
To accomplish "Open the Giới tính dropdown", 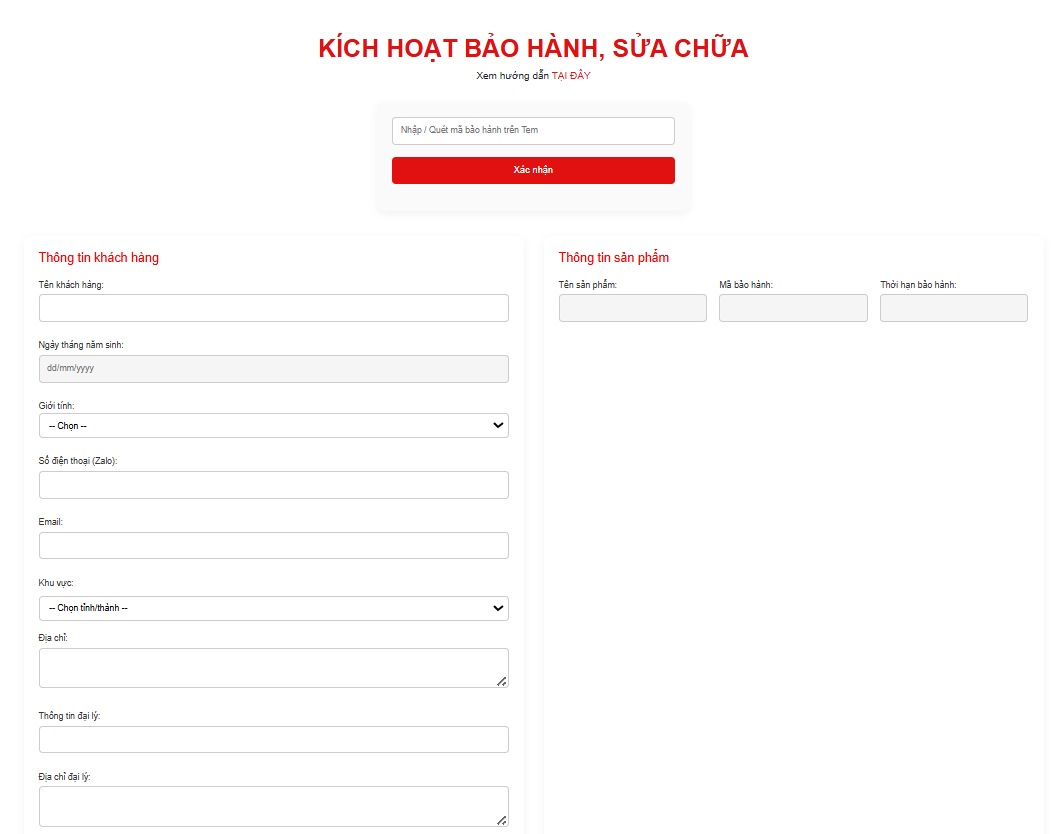I will coord(273,426).
